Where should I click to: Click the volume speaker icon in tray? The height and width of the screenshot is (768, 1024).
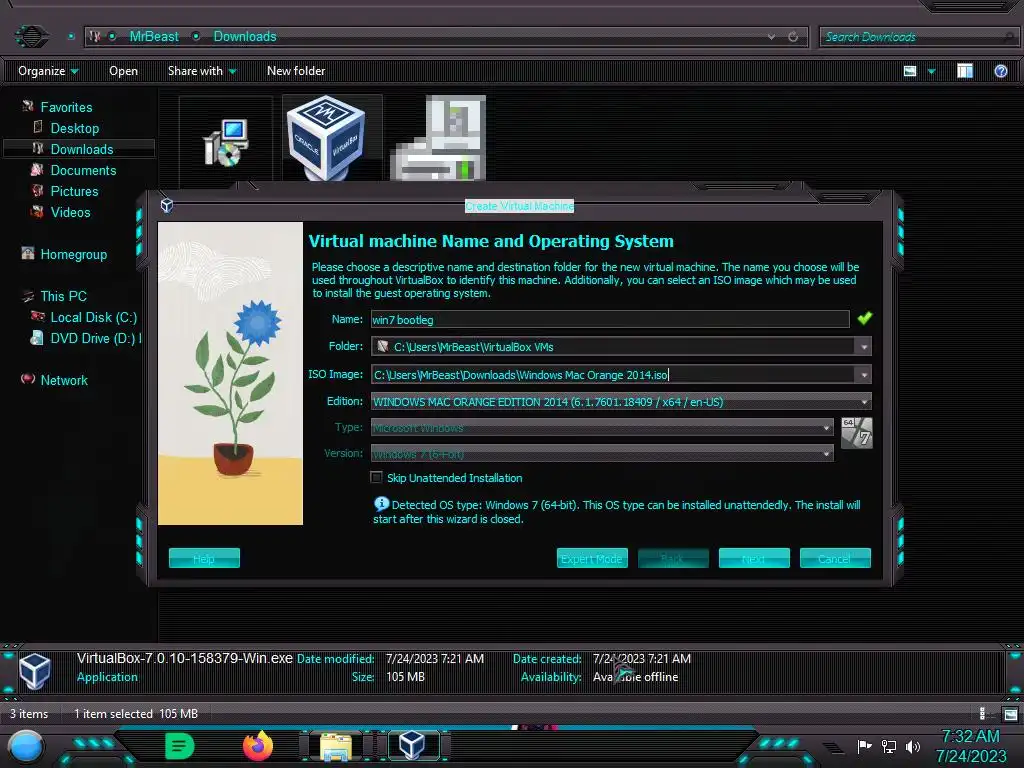(x=912, y=746)
